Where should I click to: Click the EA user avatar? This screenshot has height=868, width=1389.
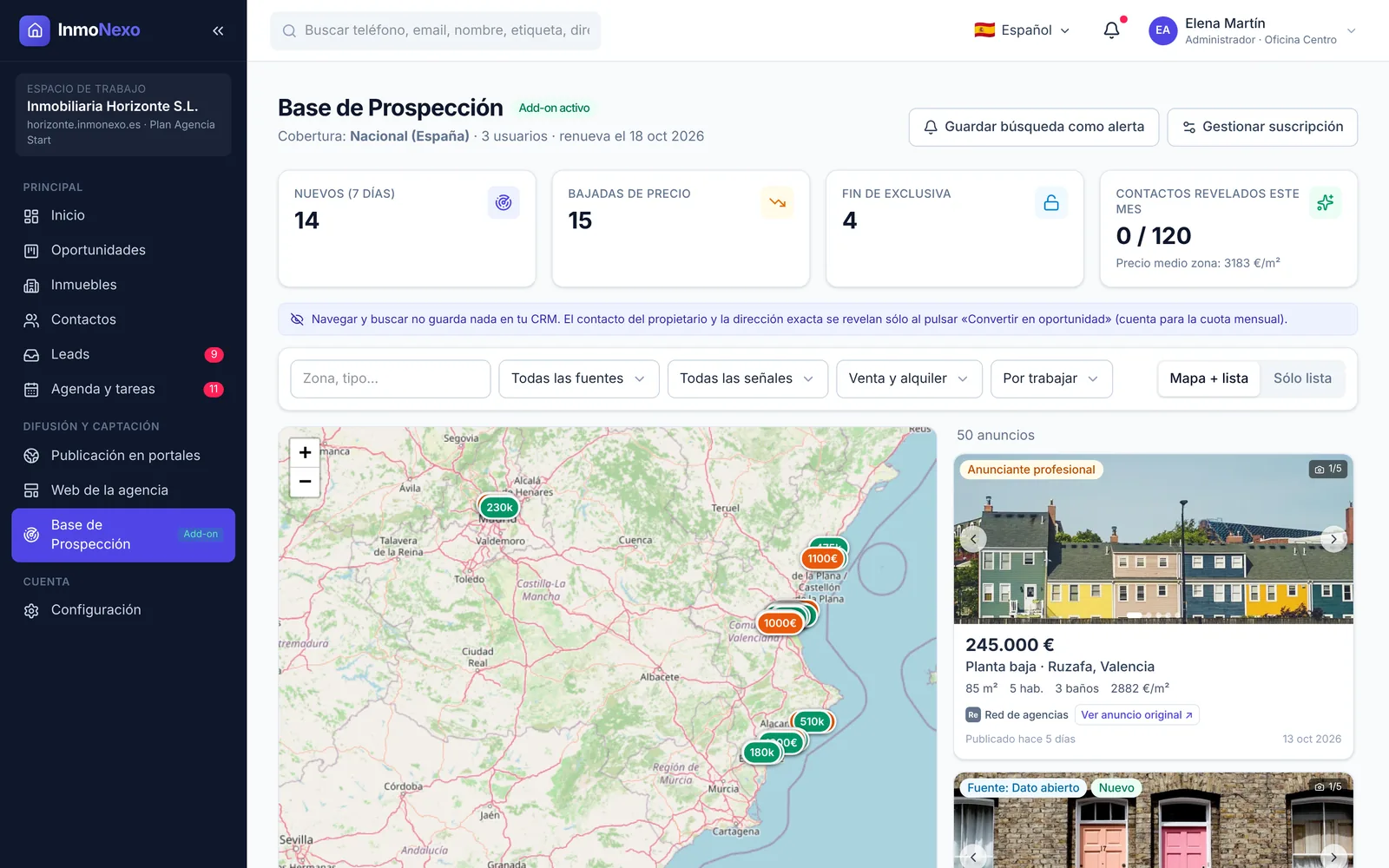pos(1162,30)
